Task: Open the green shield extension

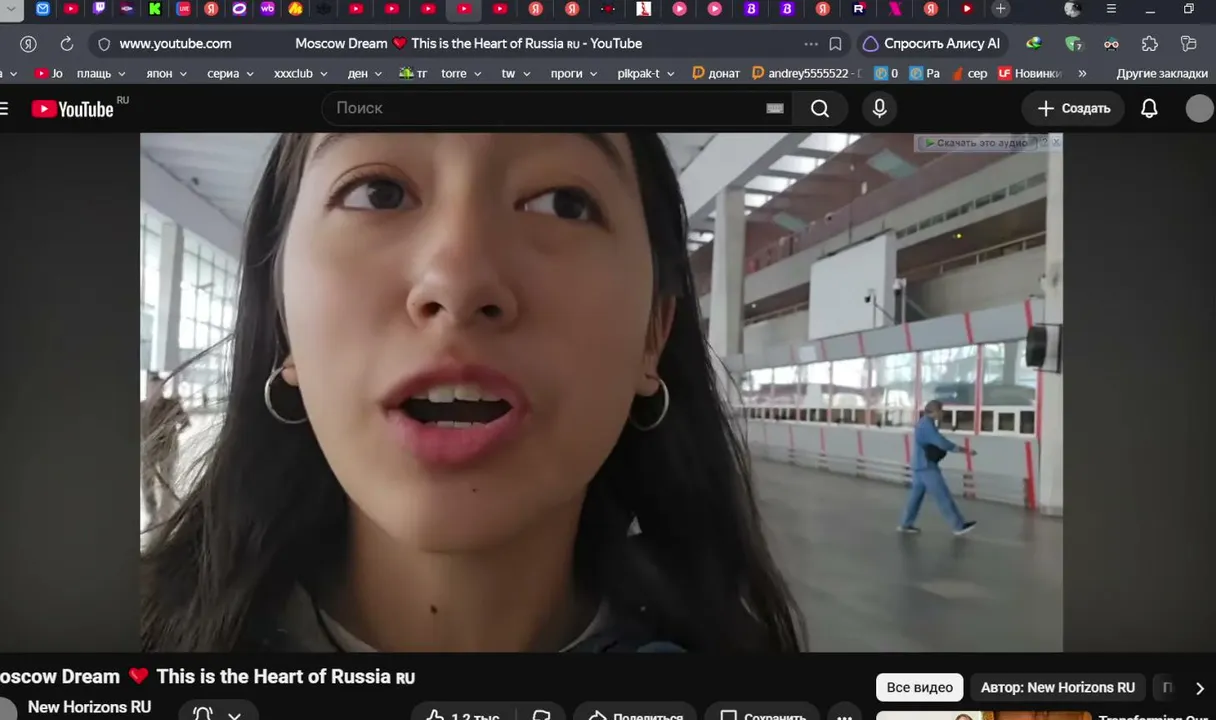Action: [1073, 44]
